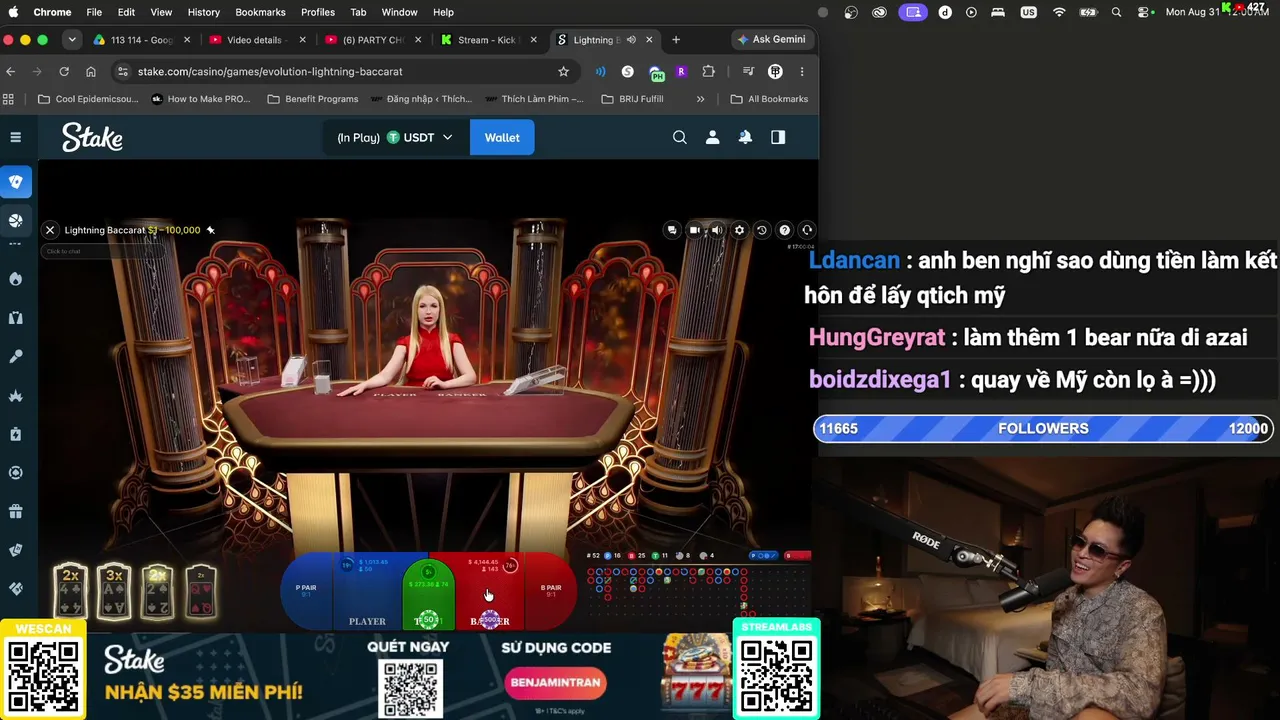Reload the Stake page
This screenshot has height=720, width=1280.
[64, 72]
